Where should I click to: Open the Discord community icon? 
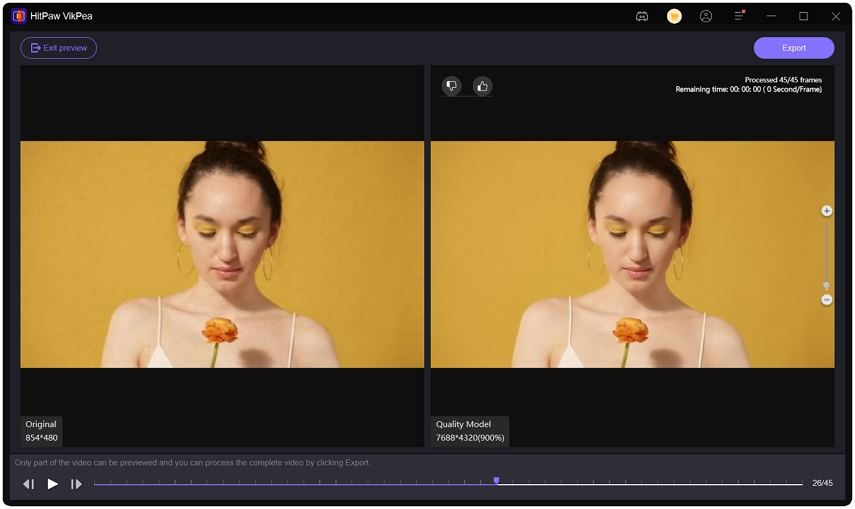[642, 16]
